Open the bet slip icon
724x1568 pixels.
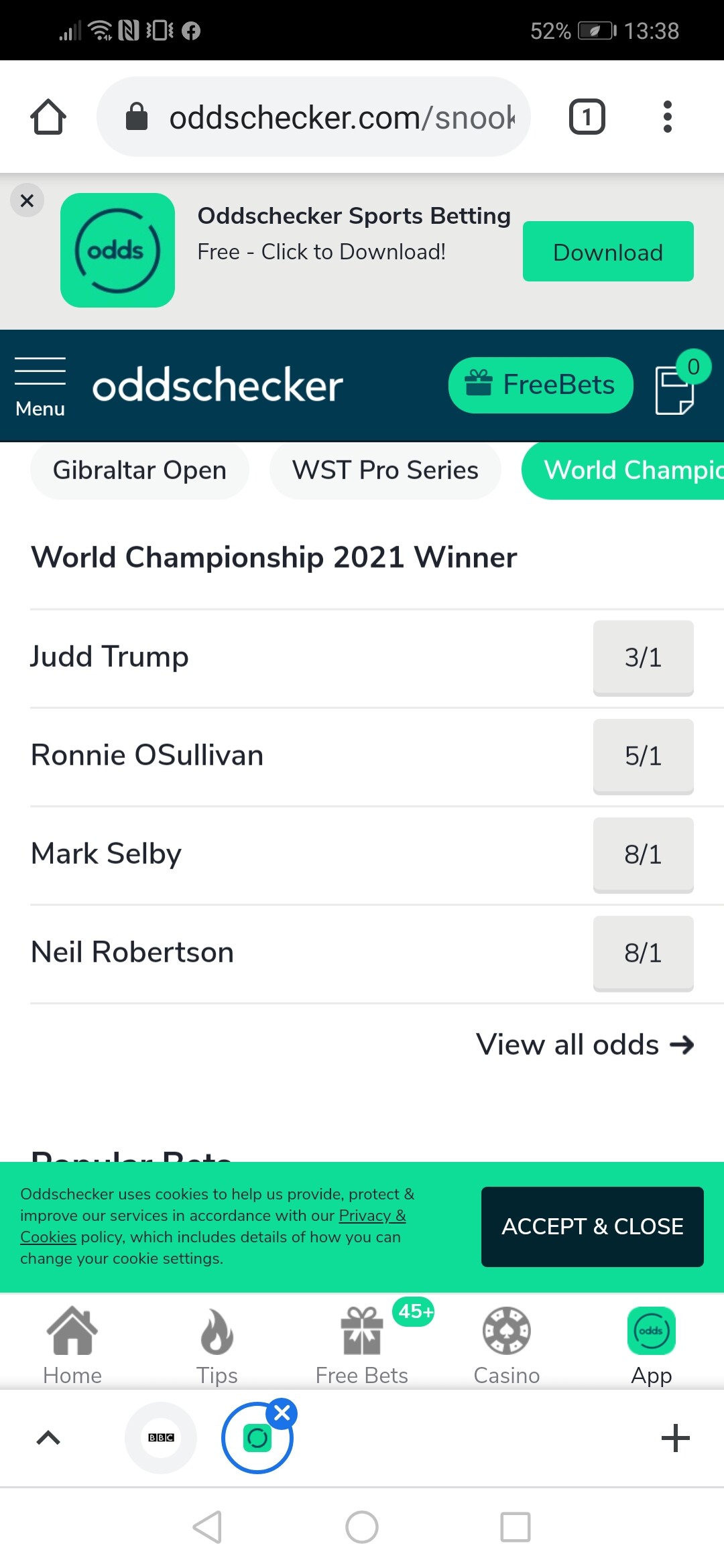[x=675, y=389]
